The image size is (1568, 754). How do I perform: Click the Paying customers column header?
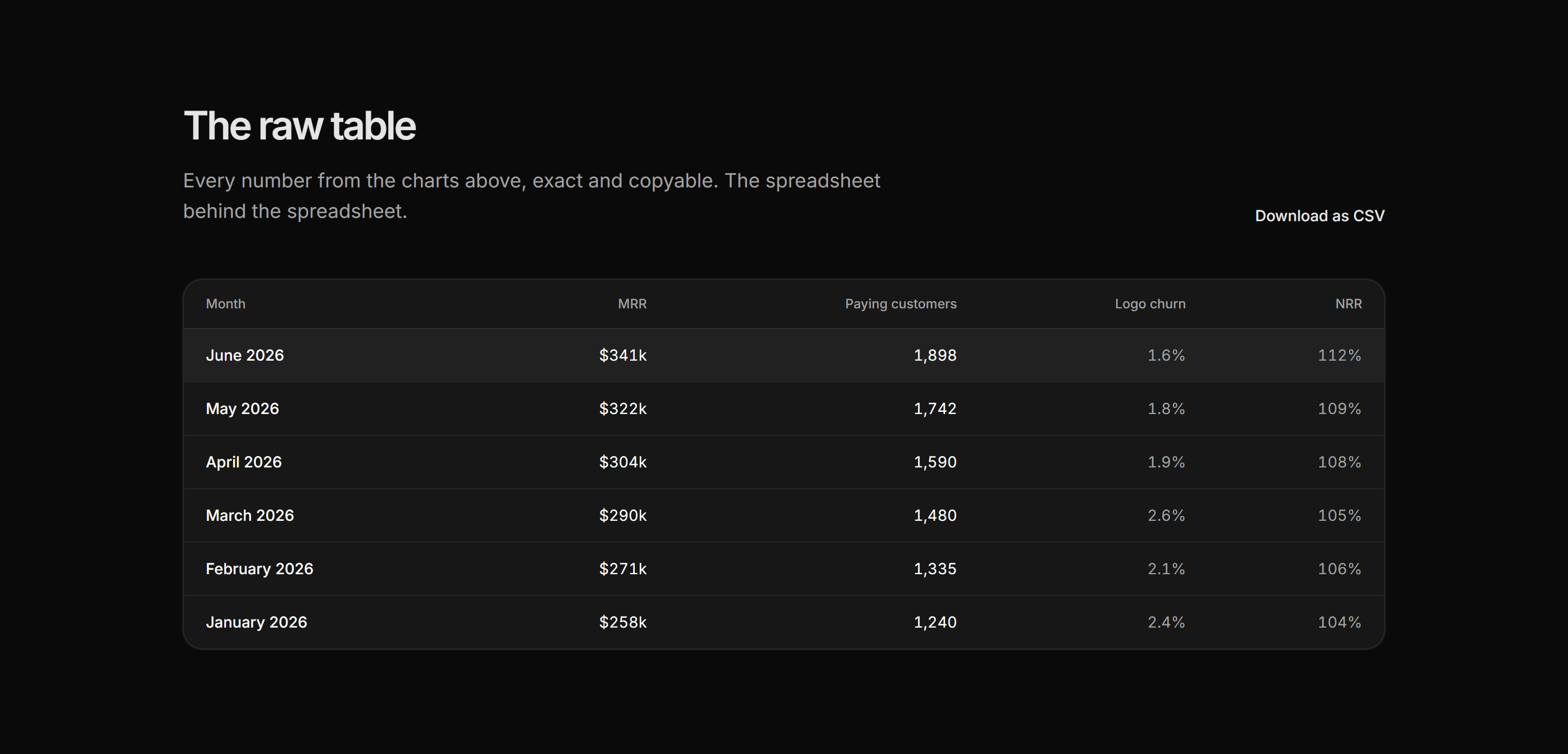click(901, 304)
